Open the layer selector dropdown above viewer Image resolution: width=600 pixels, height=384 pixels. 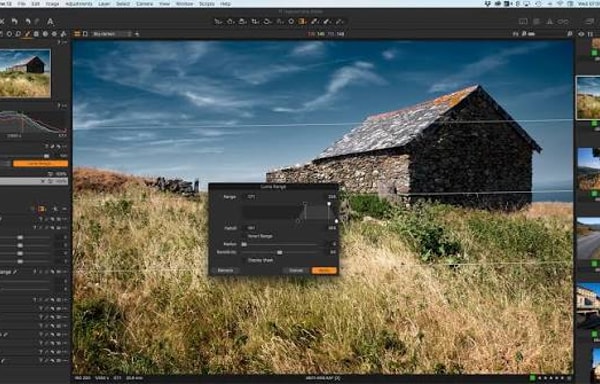pyautogui.click(x=111, y=34)
